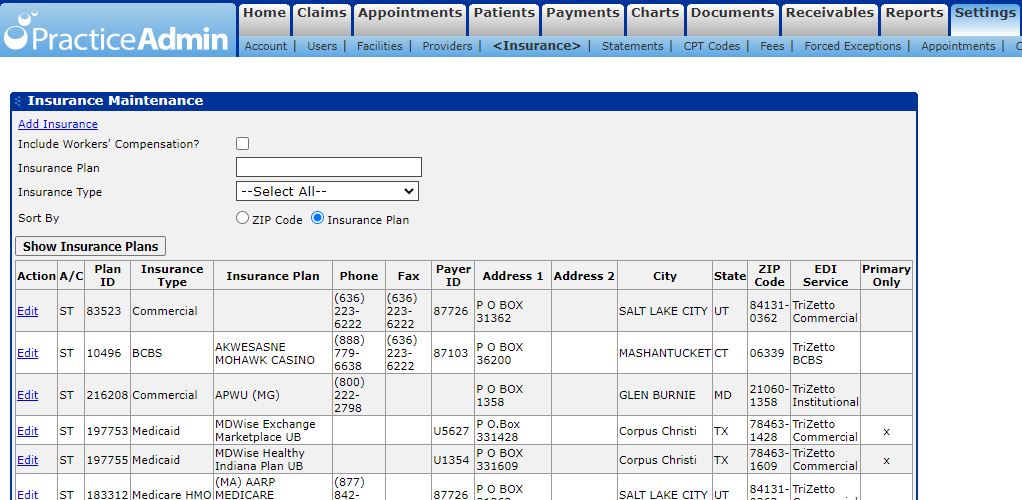Screen dimensions: 1022x500
Task: Open the Account settings submenu
Action: coord(265,46)
